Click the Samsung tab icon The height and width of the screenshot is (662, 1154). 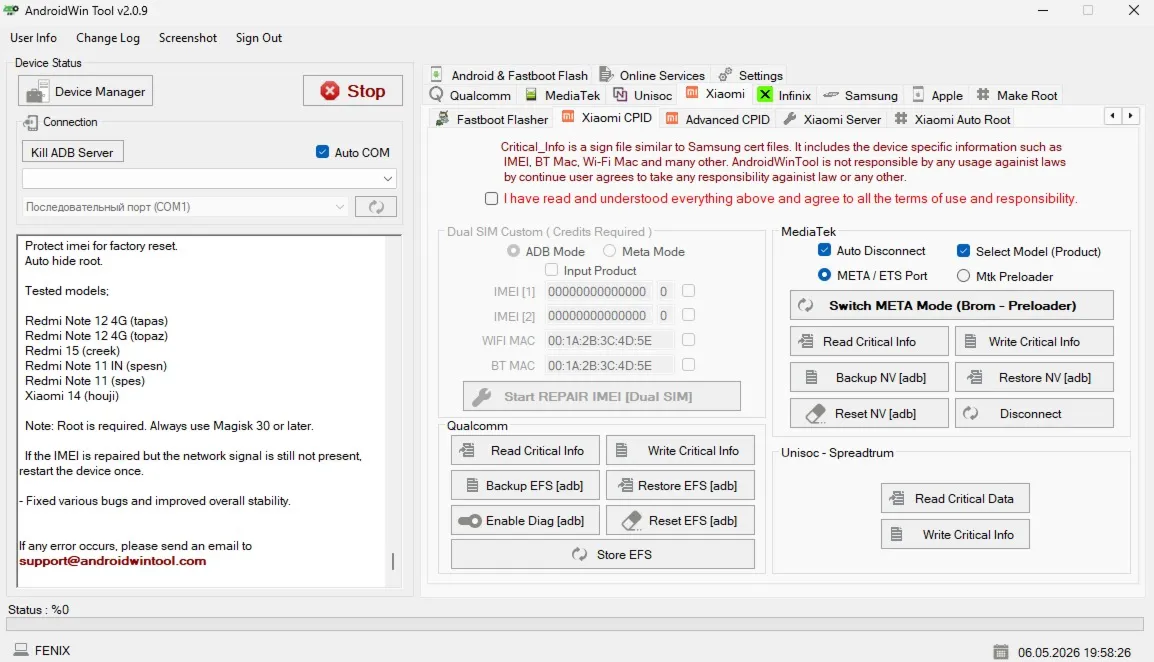[831, 95]
